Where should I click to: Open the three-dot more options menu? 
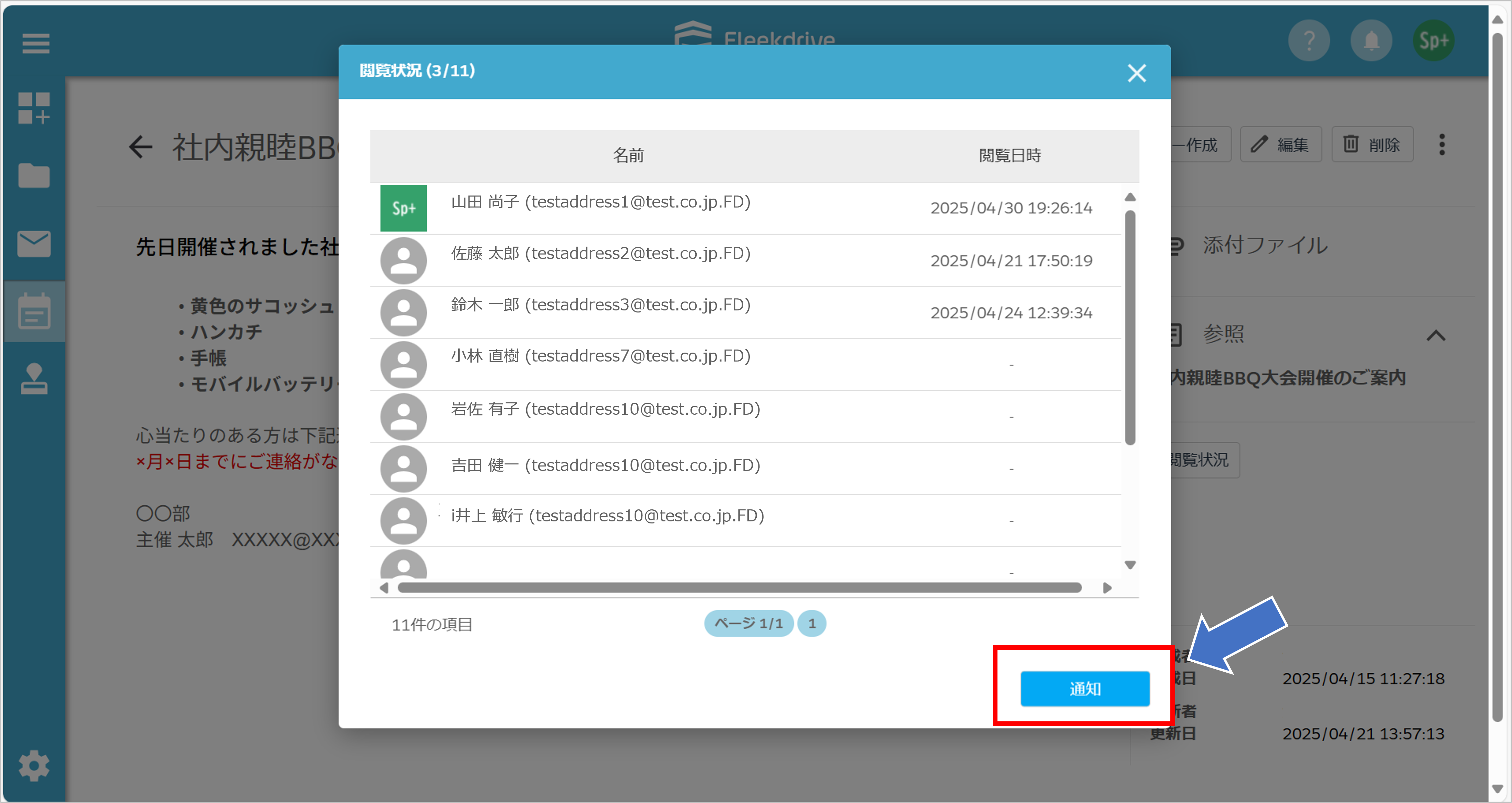[1442, 144]
